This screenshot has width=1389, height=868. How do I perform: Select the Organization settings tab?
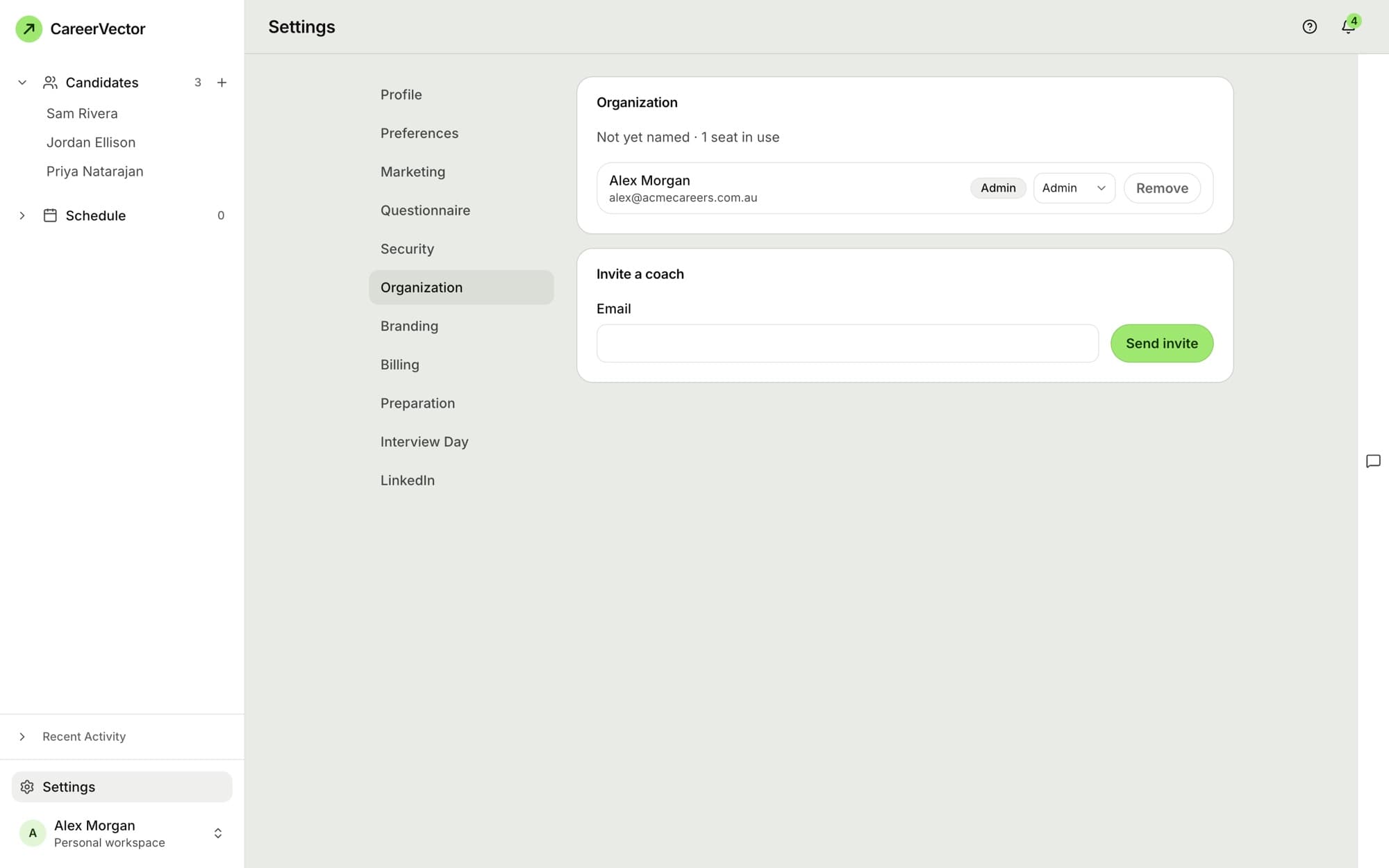click(461, 287)
